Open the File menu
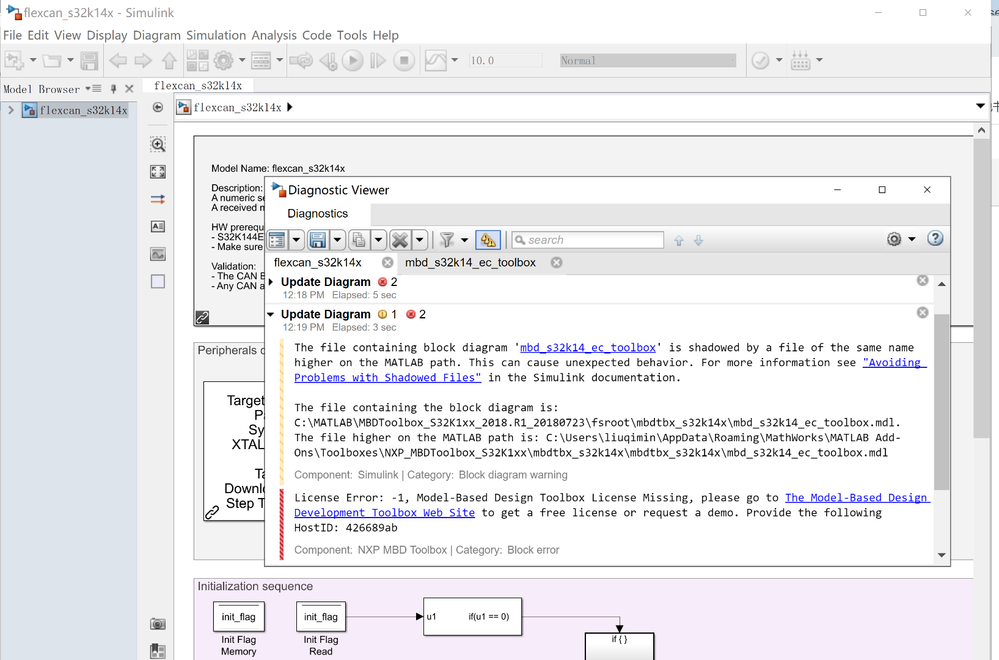Viewport: 999px width, 660px height. 12,35
